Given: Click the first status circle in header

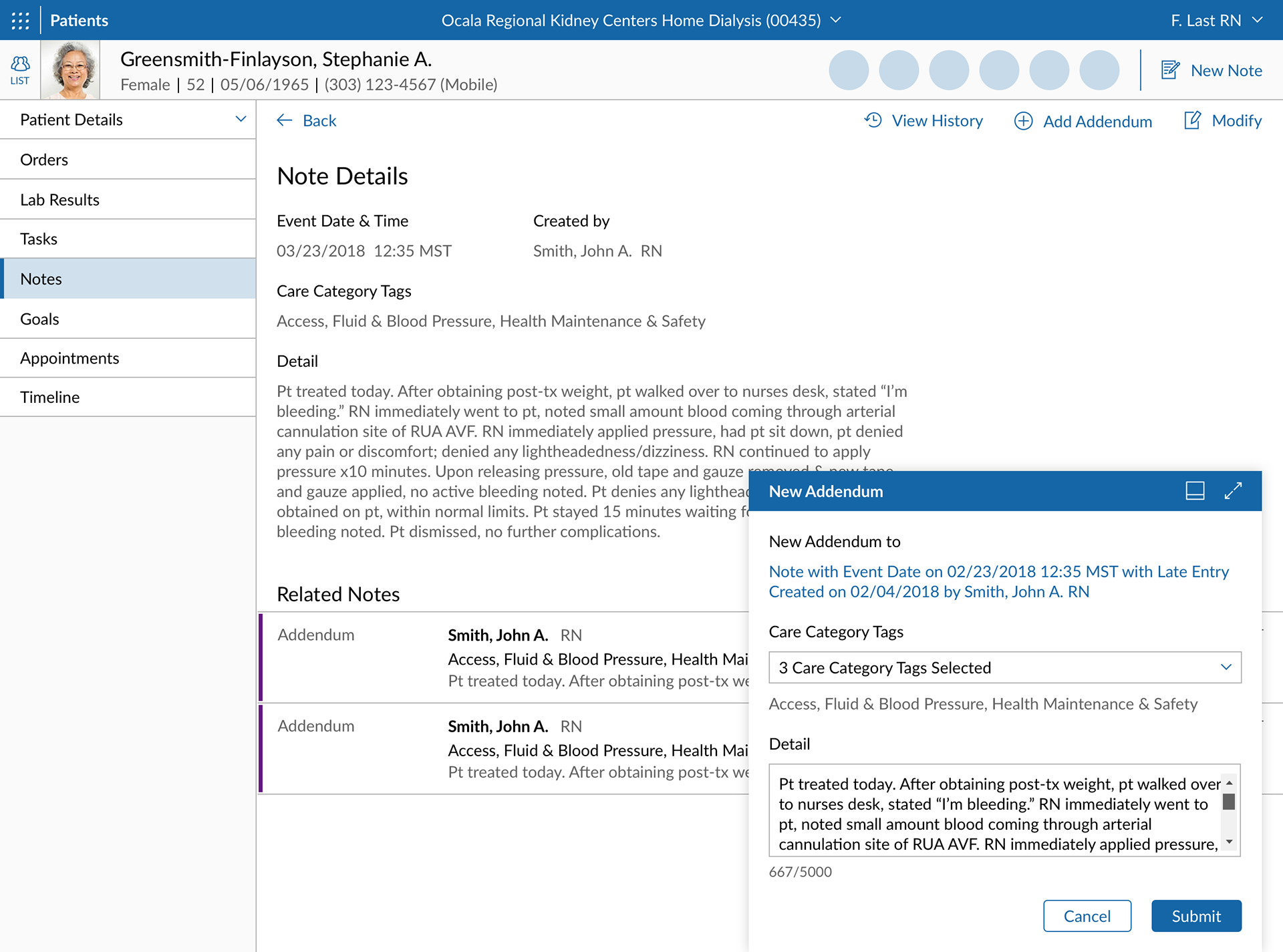Looking at the screenshot, I should (849, 70).
